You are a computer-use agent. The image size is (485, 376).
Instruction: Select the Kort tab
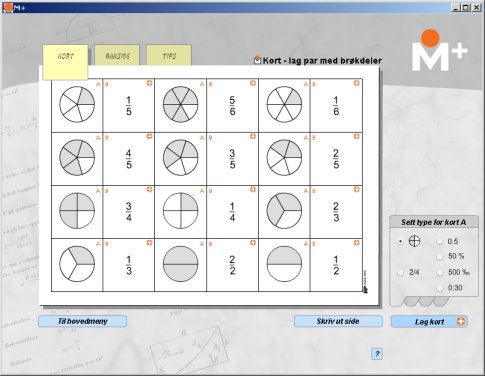click(65, 62)
